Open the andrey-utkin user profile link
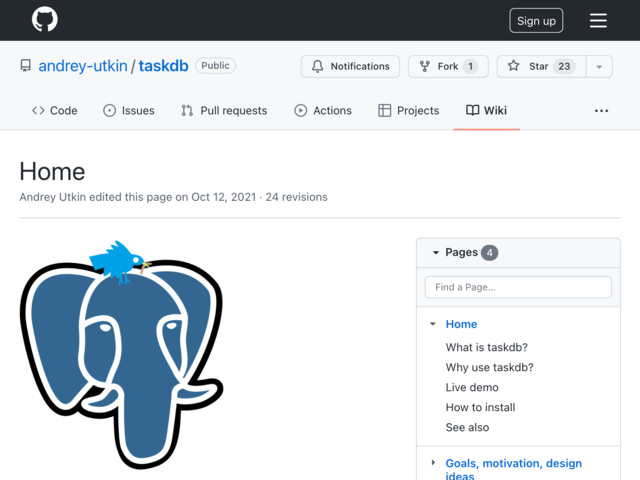640x480 pixels. tap(83, 66)
